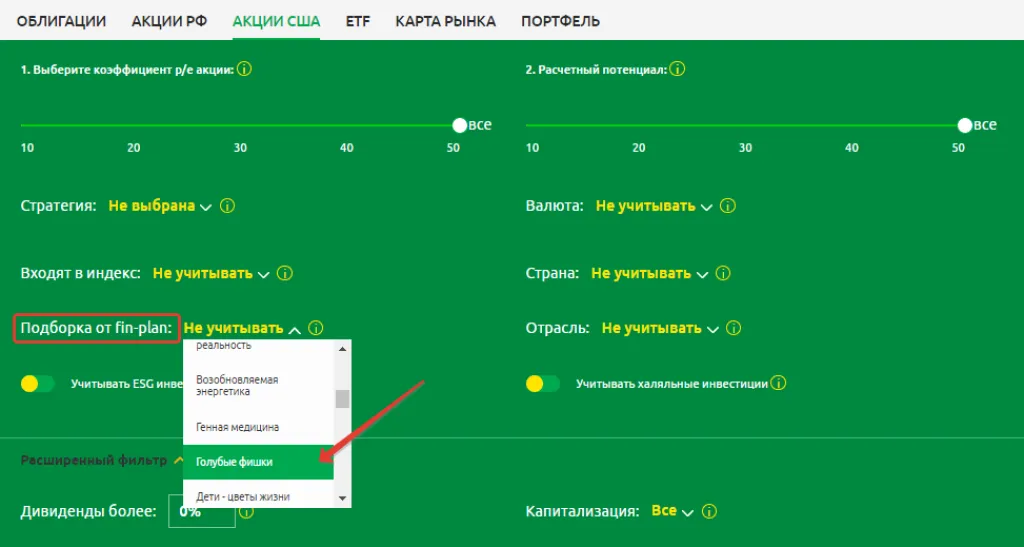The height and width of the screenshot is (547, 1024).
Task: Click the Дивиденды более input field
Action: click(x=201, y=512)
